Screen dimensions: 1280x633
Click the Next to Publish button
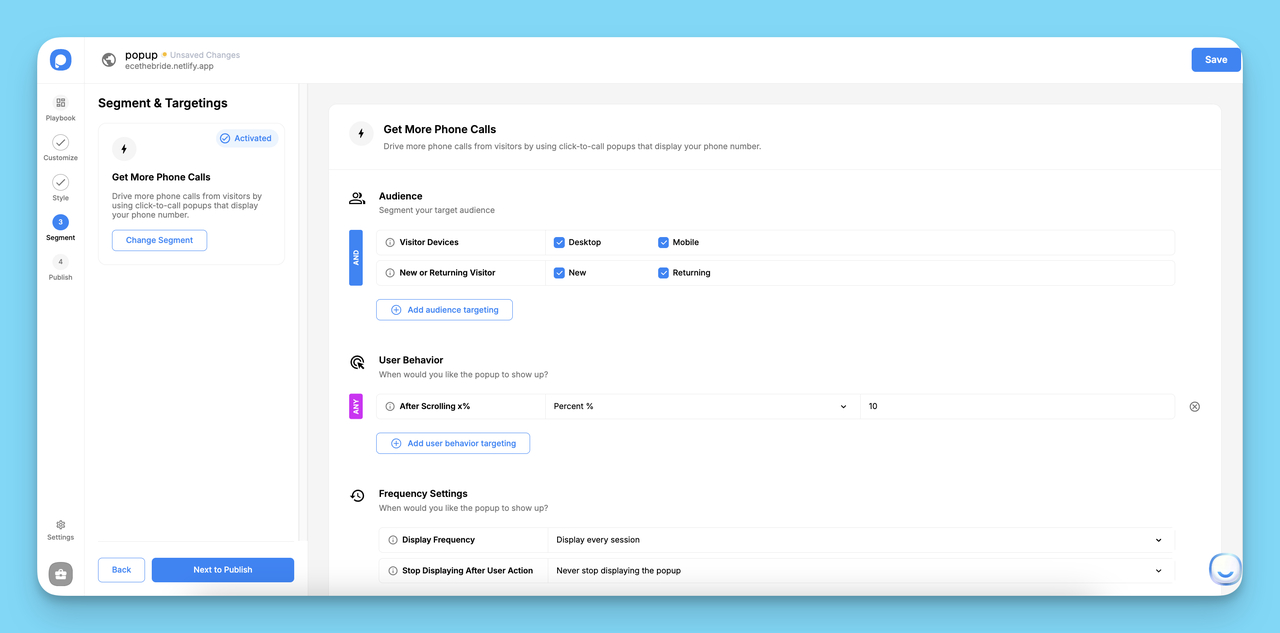223,570
